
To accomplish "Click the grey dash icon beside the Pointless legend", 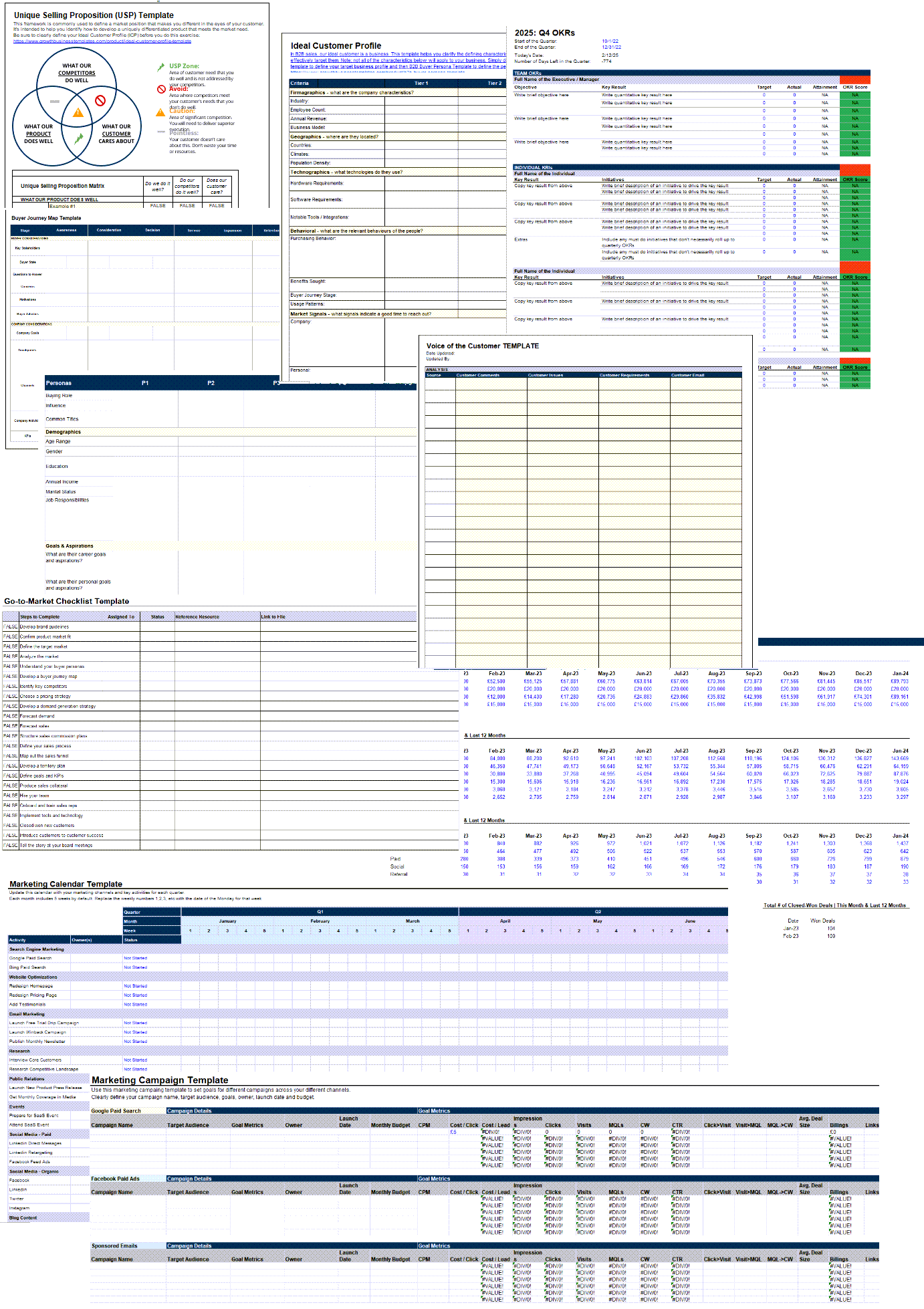I will 160,132.
